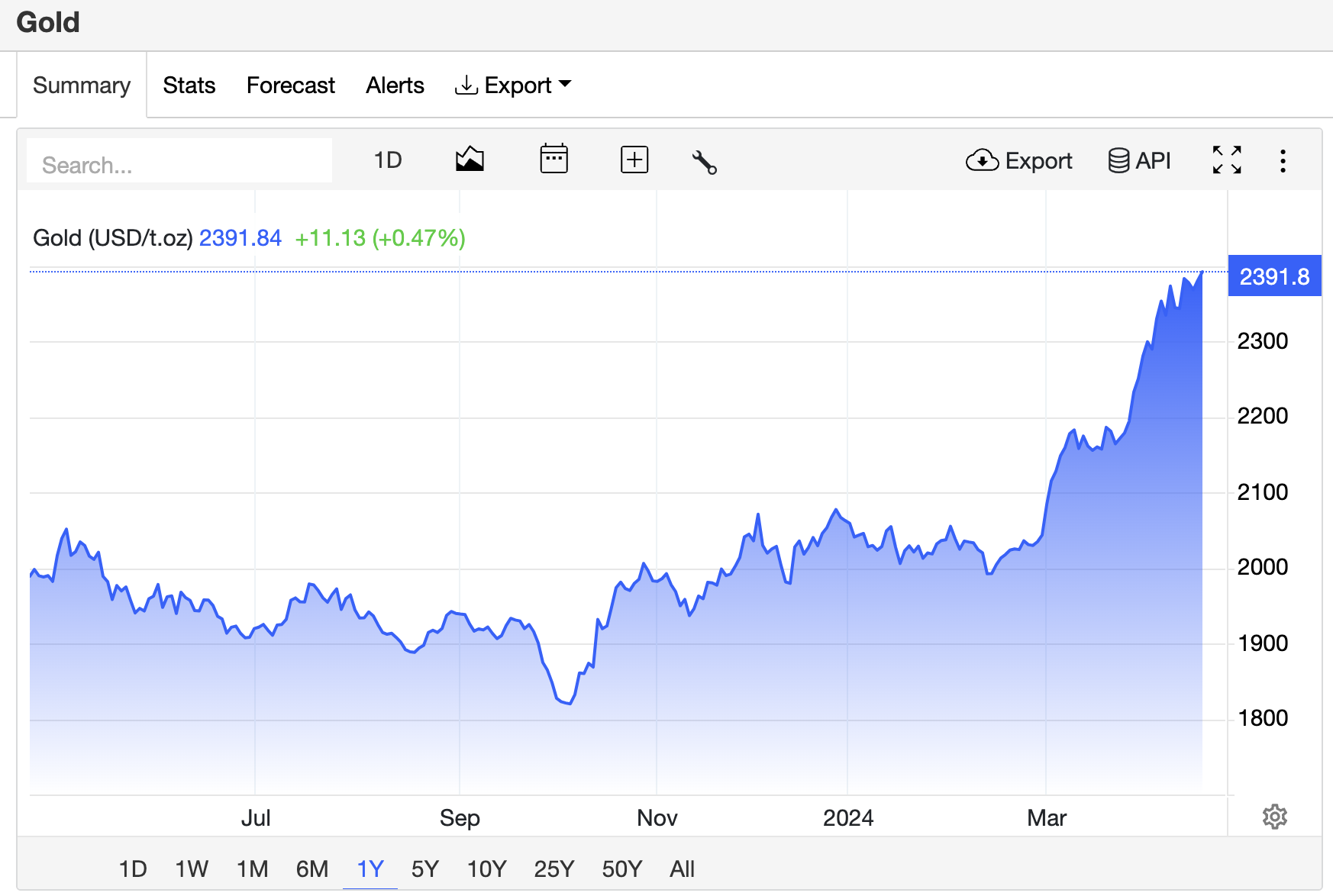
Task: Switch to the Forecast tab
Action: (291, 85)
